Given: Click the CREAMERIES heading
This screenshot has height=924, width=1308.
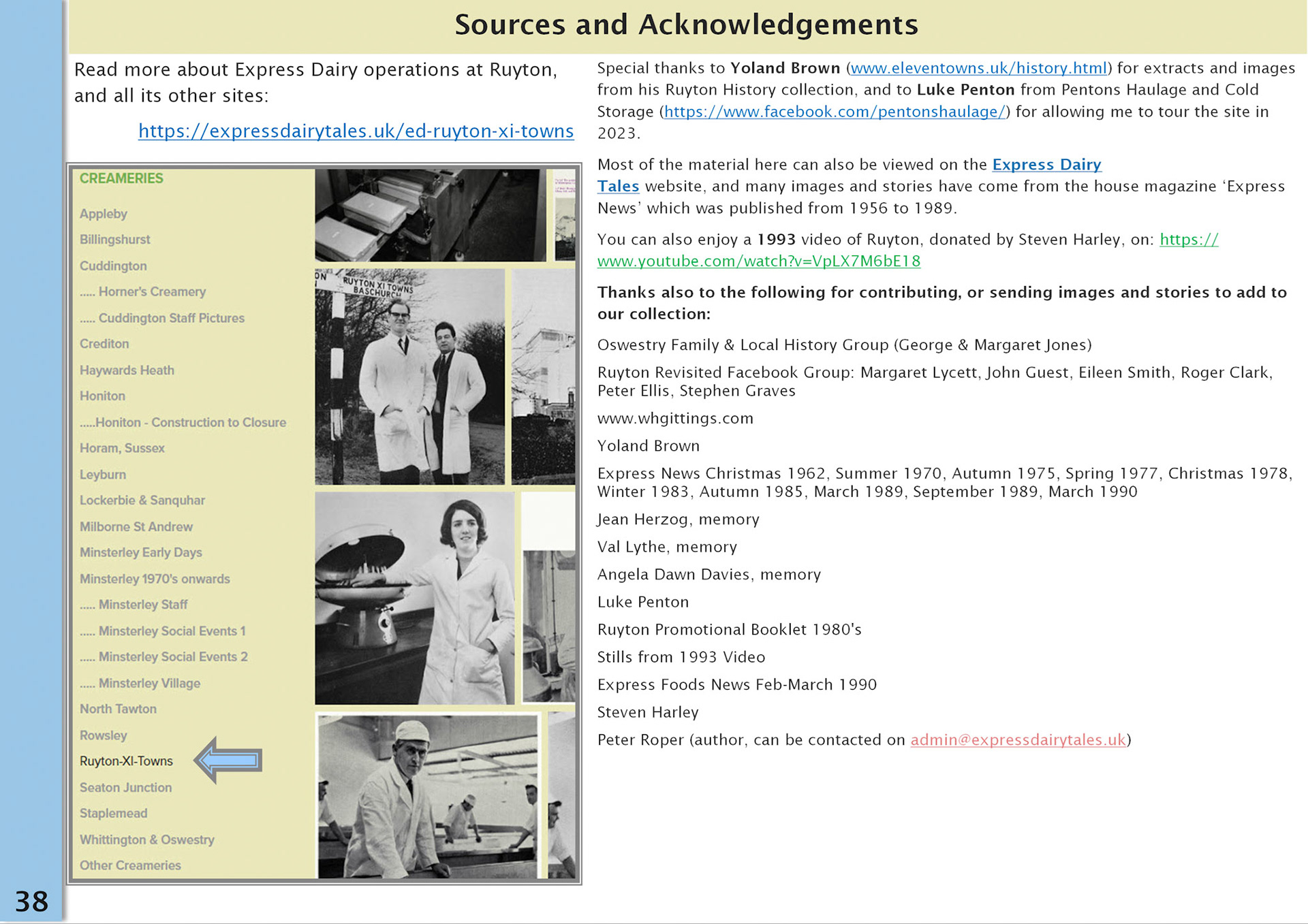Looking at the screenshot, I should tap(121, 178).
